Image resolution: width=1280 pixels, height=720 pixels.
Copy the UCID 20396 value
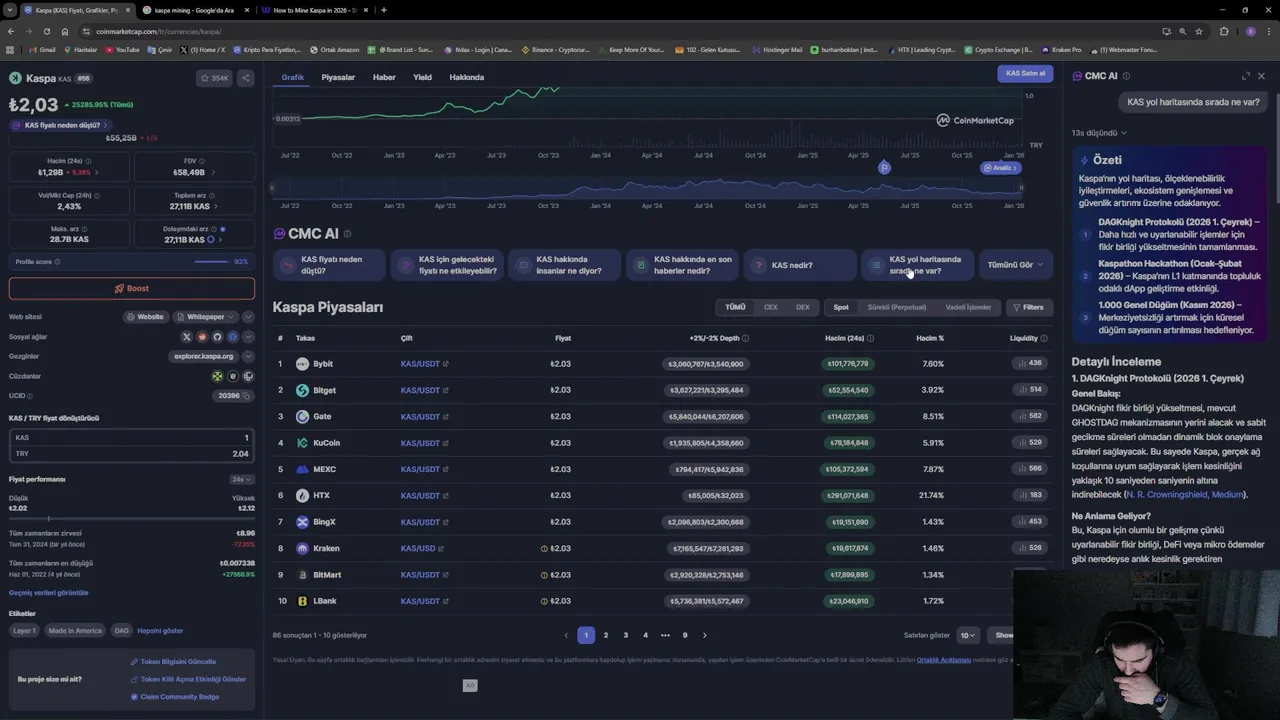[x=246, y=396]
